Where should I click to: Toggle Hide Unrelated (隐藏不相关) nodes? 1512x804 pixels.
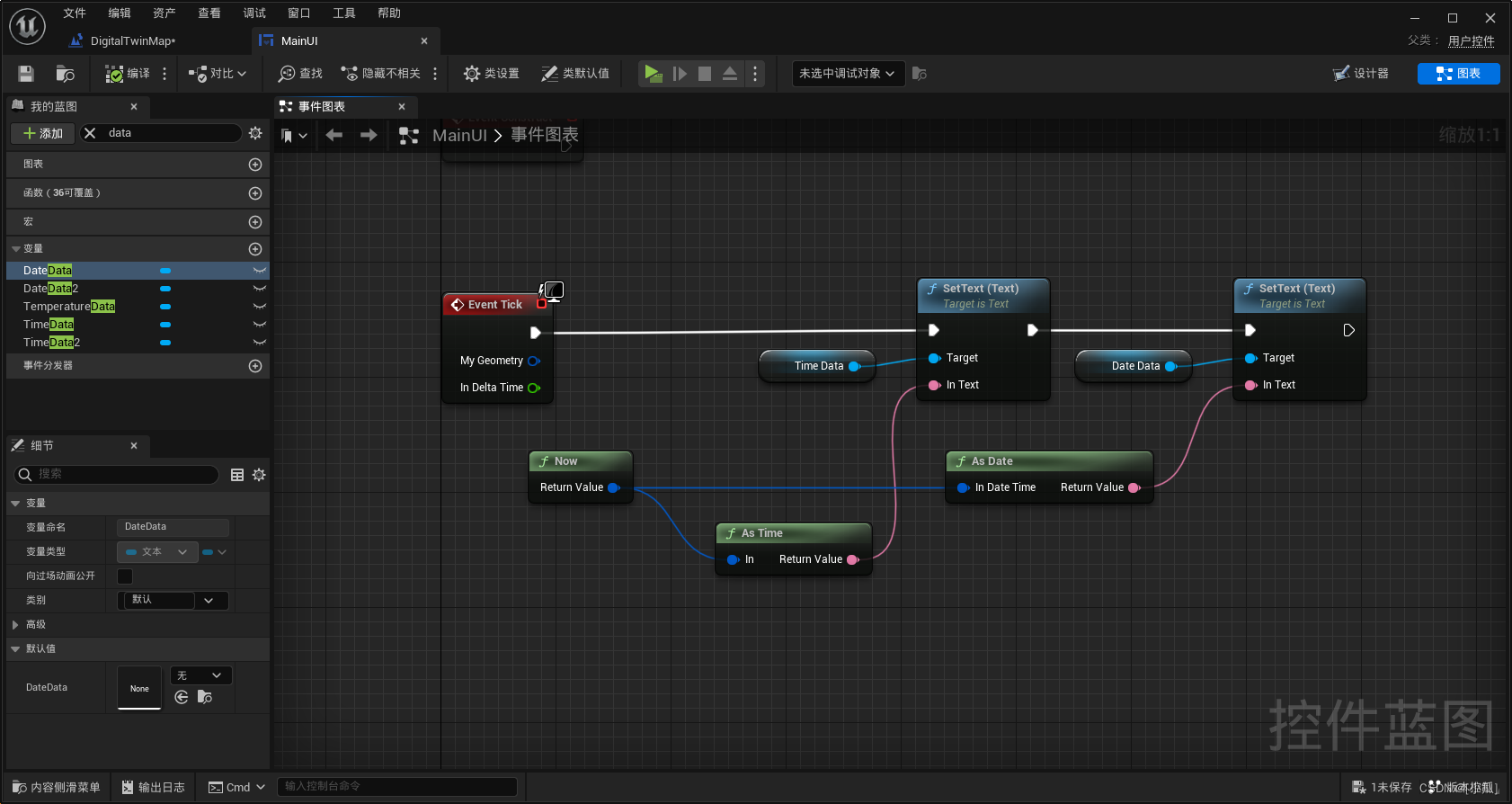380,74
